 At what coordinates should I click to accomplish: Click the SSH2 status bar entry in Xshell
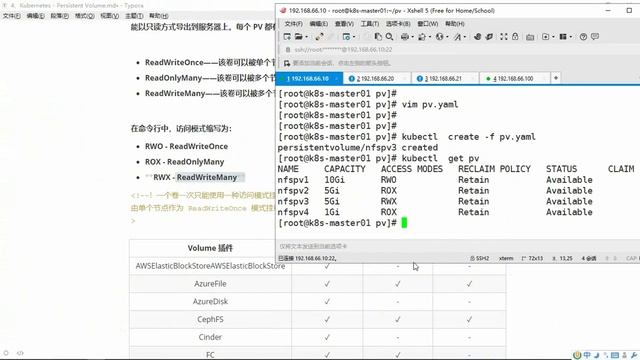coord(480,258)
